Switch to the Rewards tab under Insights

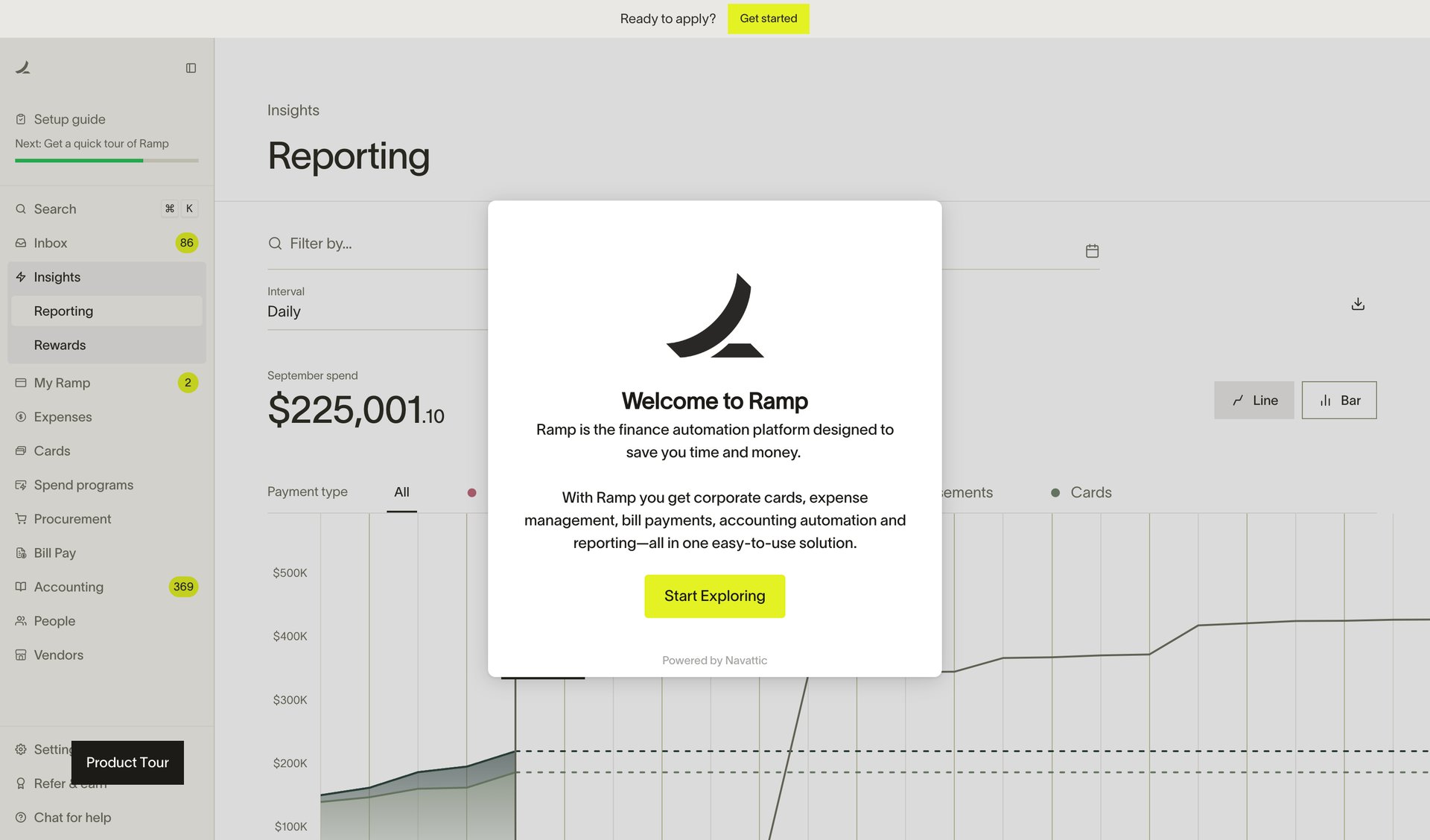pyautogui.click(x=60, y=345)
